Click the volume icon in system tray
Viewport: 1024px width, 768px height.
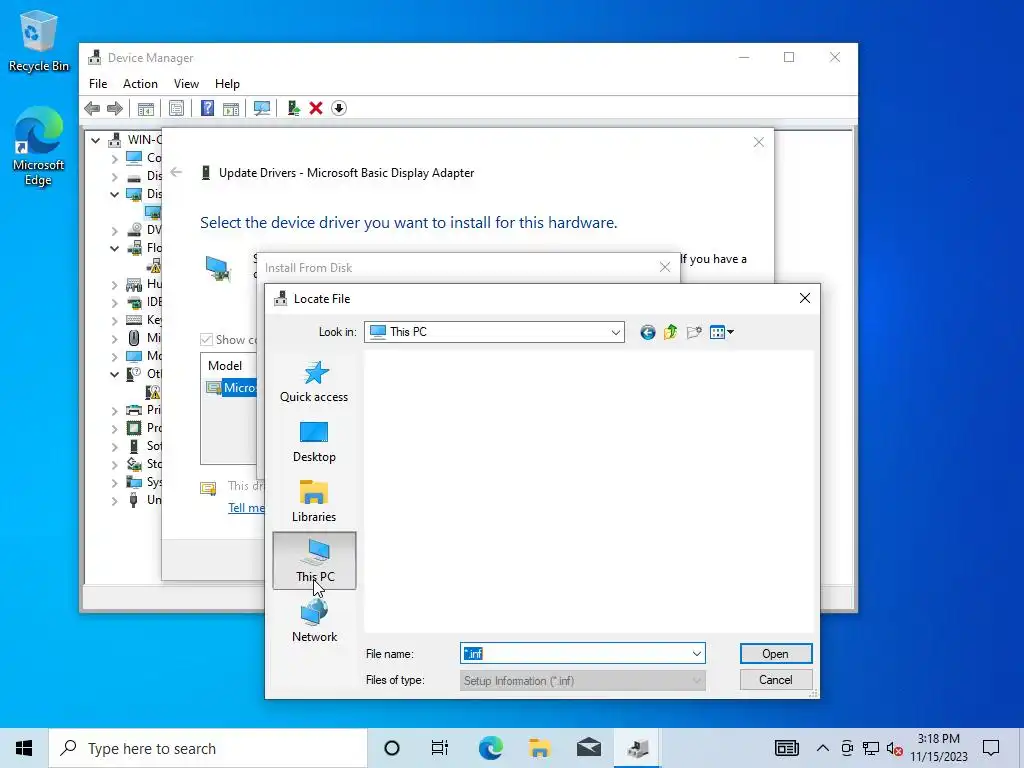click(x=895, y=749)
